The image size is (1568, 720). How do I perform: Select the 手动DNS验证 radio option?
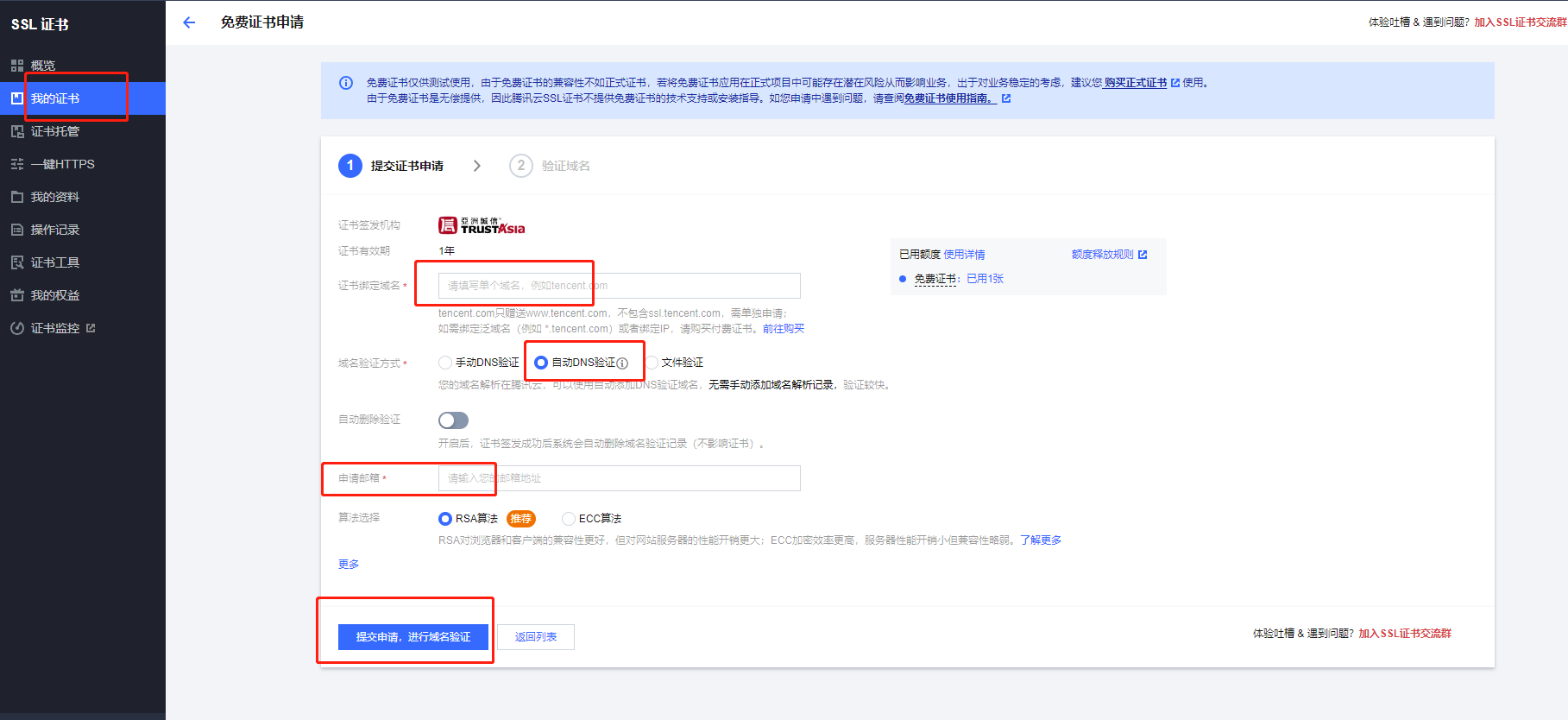coord(445,363)
